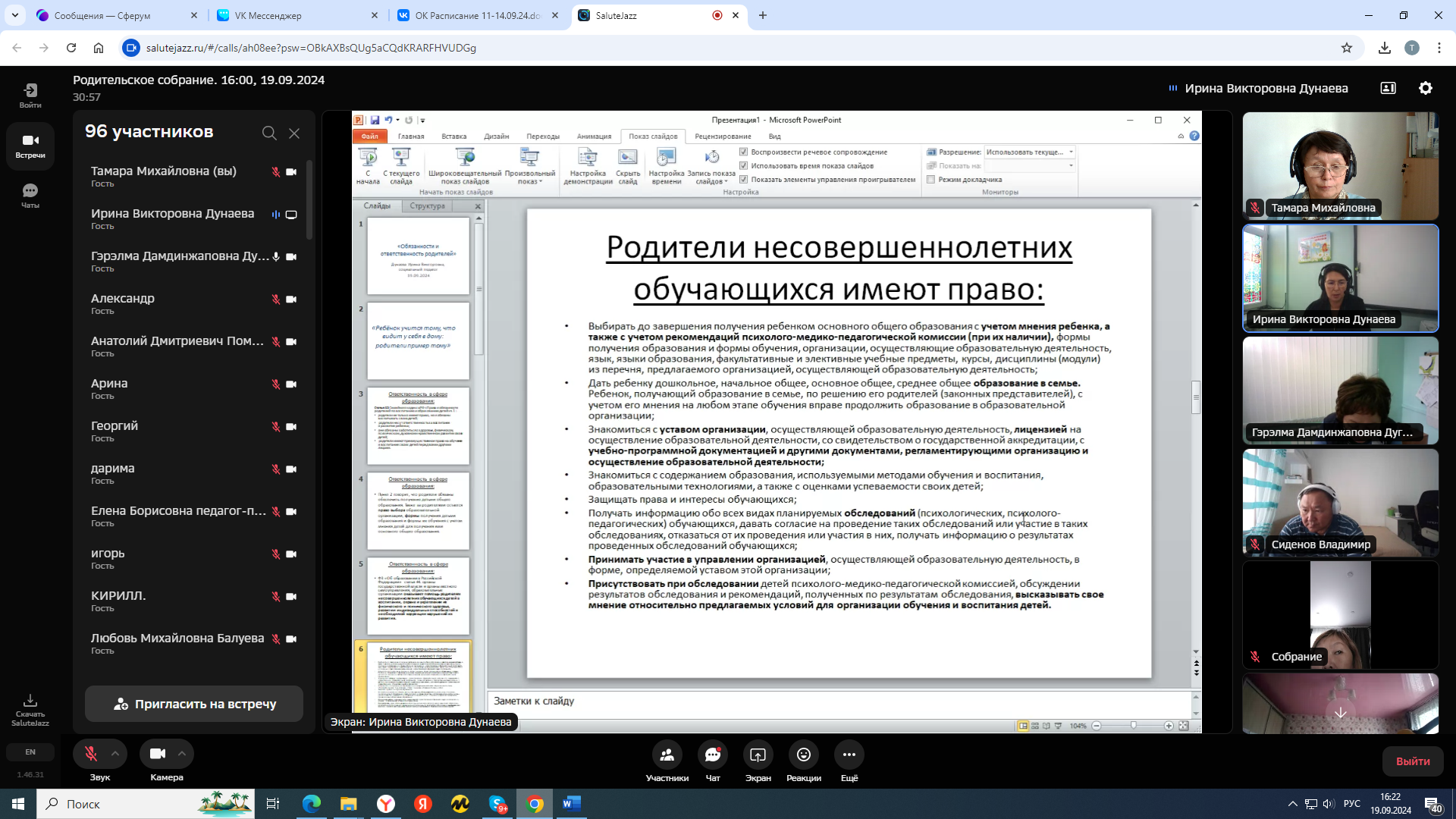Open Microsoft Edge from taskbar
Screen dimensions: 1456x819
point(312,804)
